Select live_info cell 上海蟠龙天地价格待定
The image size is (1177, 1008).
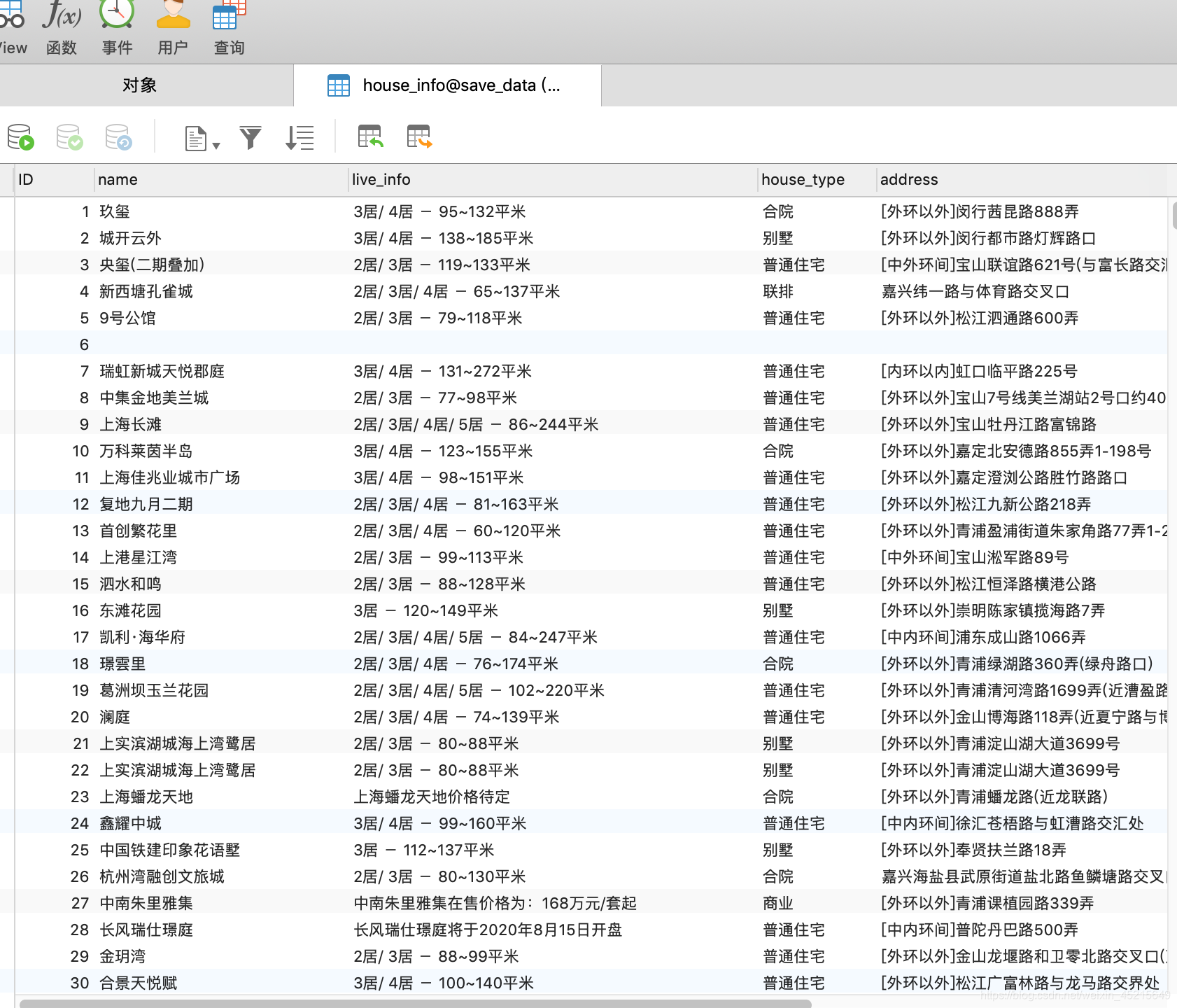(432, 797)
